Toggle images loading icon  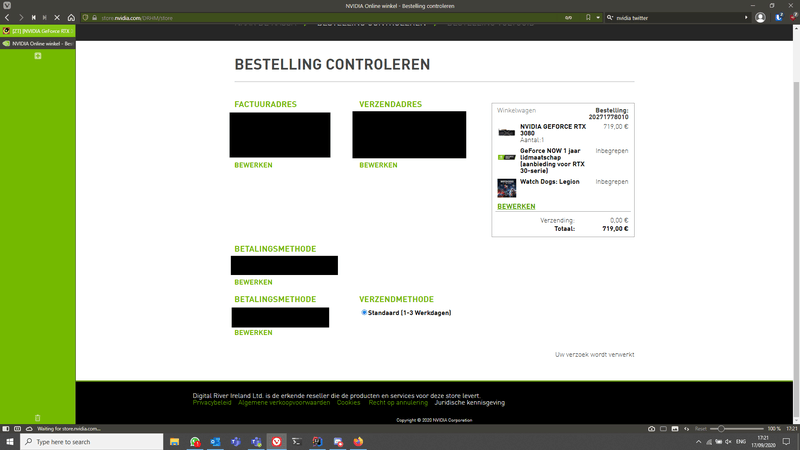click(x=675, y=429)
